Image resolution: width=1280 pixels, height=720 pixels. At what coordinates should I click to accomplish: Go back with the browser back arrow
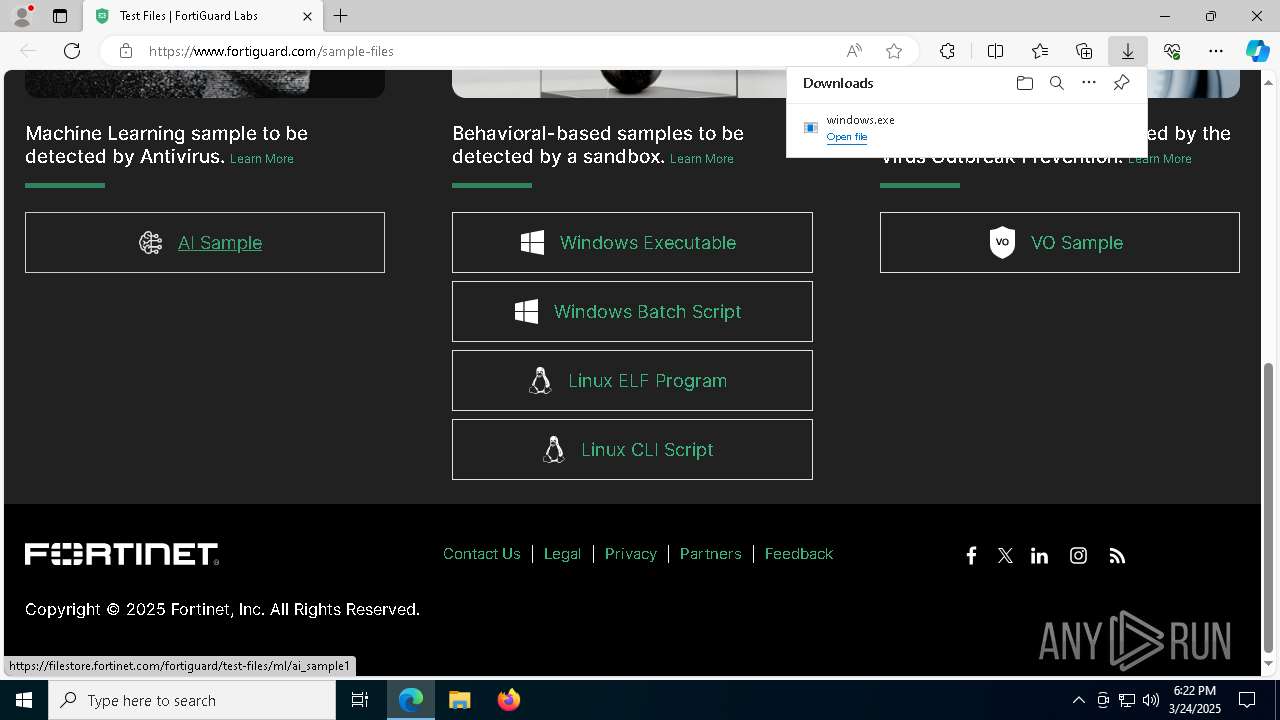(28, 51)
